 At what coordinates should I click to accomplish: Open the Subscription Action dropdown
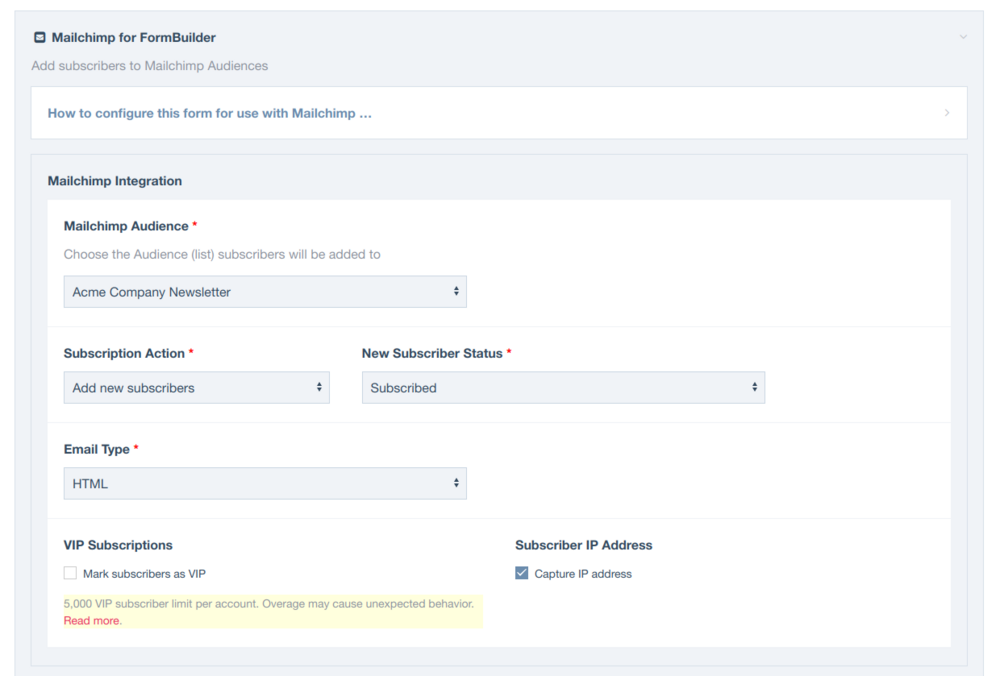[x=196, y=388]
